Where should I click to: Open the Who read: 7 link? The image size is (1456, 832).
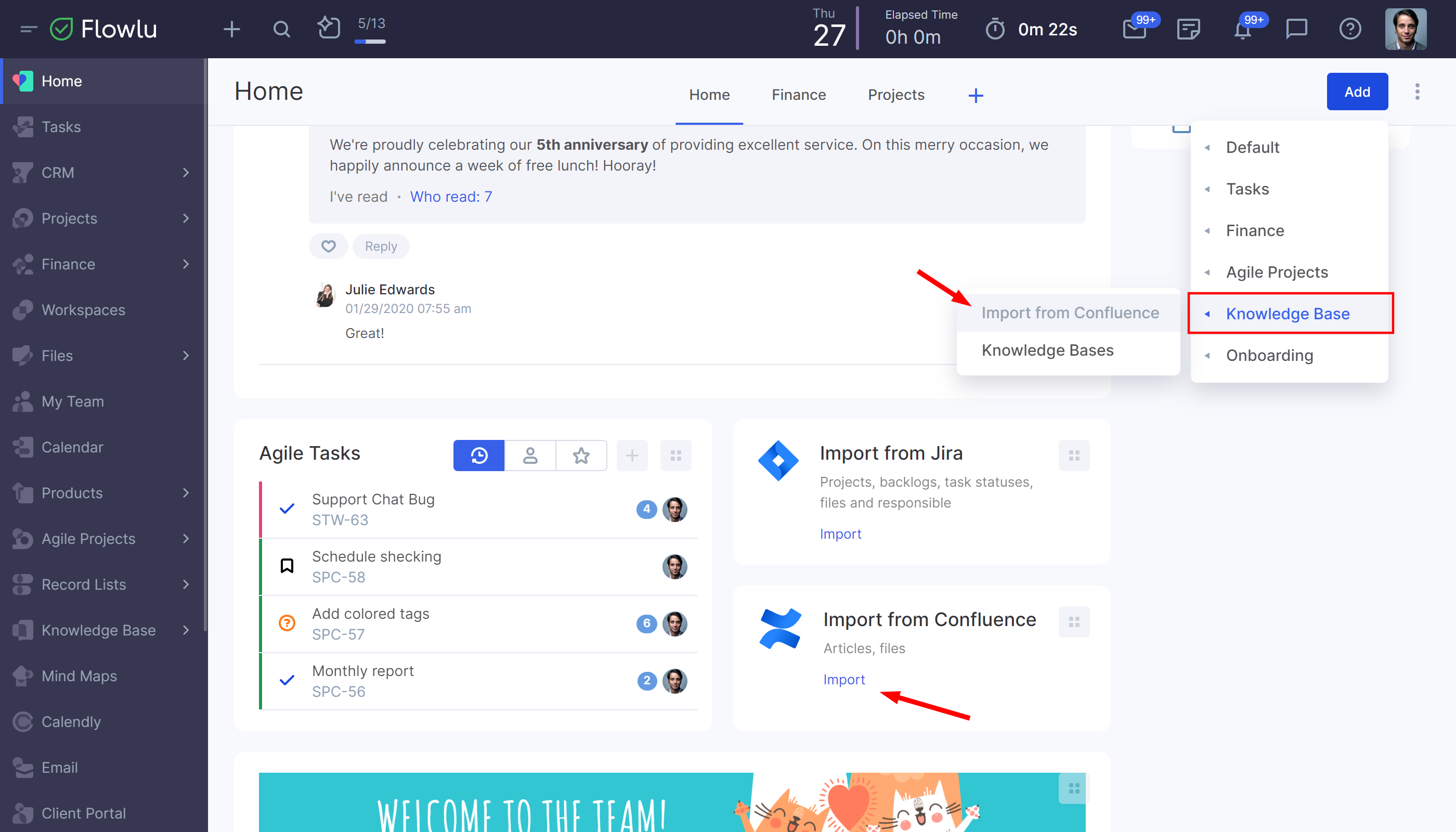coord(451,197)
